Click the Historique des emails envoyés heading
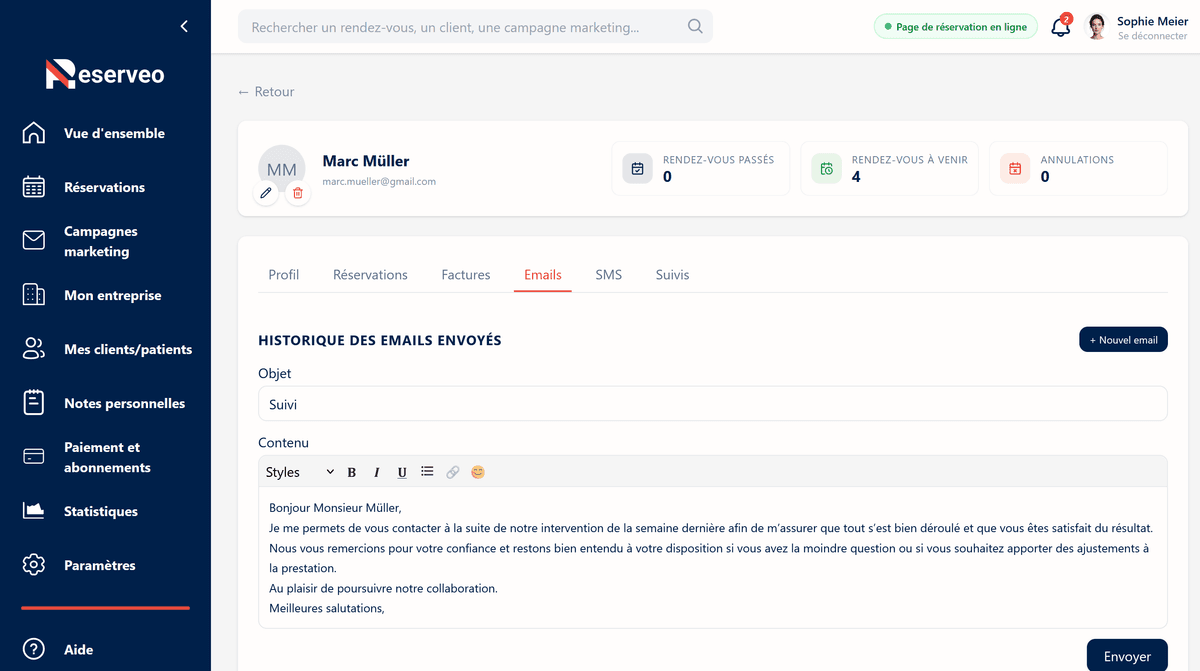This screenshot has width=1200, height=671. [380, 340]
